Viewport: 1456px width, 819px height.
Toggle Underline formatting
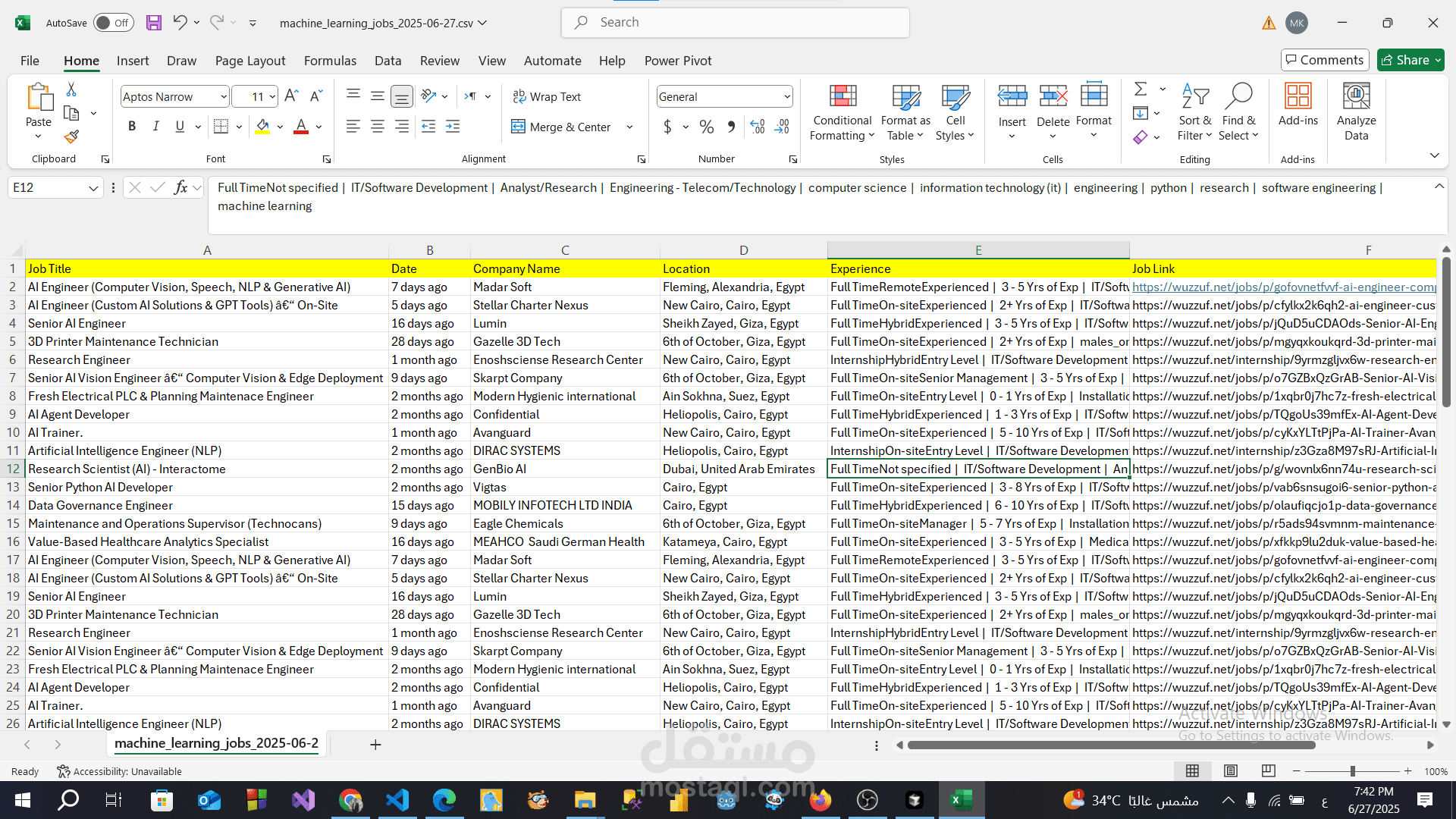[180, 127]
